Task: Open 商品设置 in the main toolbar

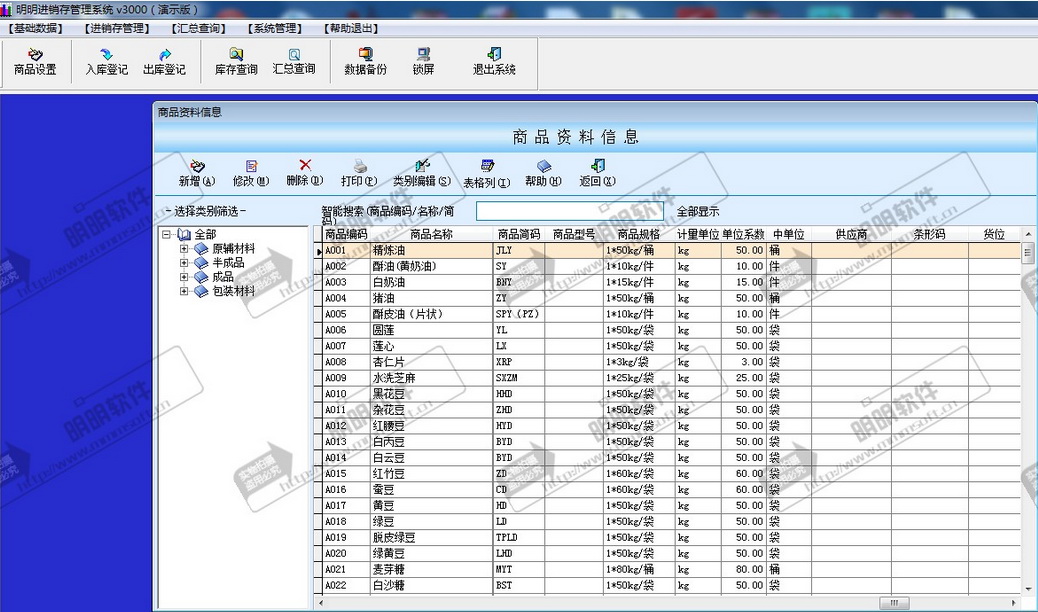Action: point(35,61)
